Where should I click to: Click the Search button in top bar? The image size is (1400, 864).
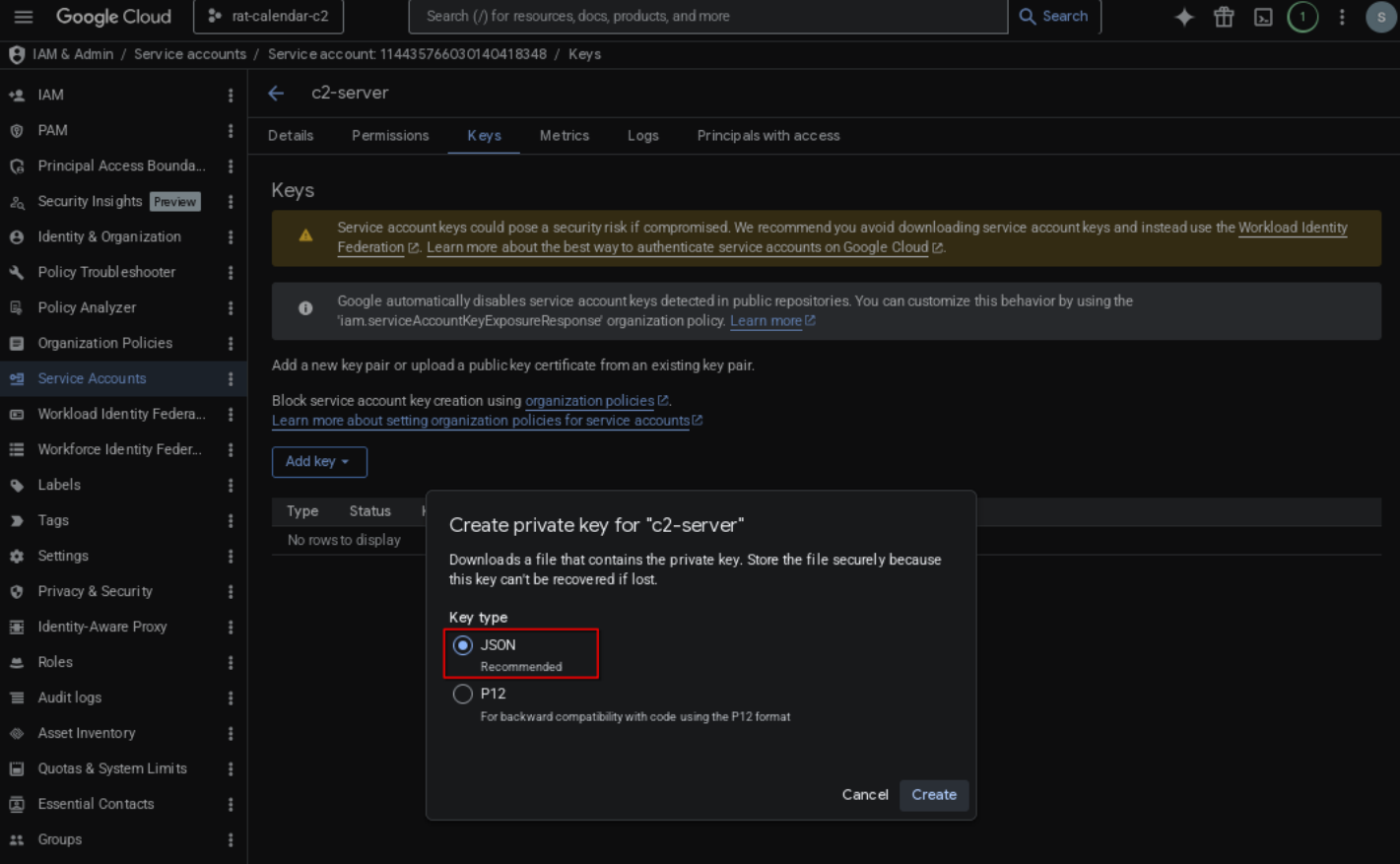click(x=1053, y=17)
